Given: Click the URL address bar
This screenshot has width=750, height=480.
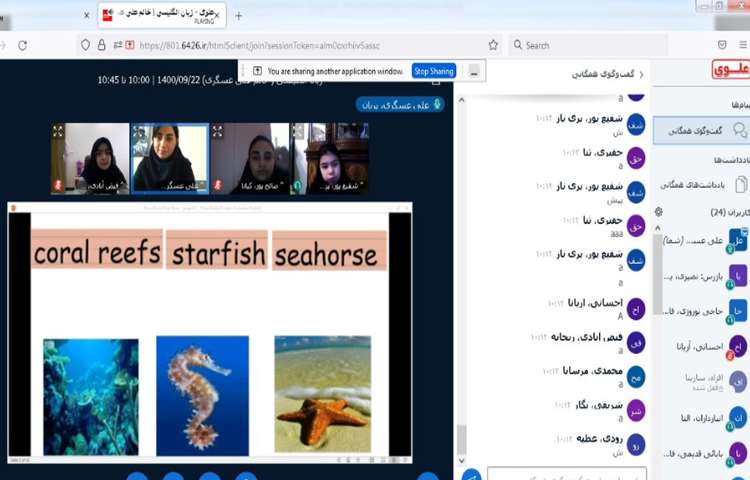Looking at the screenshot, I should pyautogui.click(x=300, y=45).
